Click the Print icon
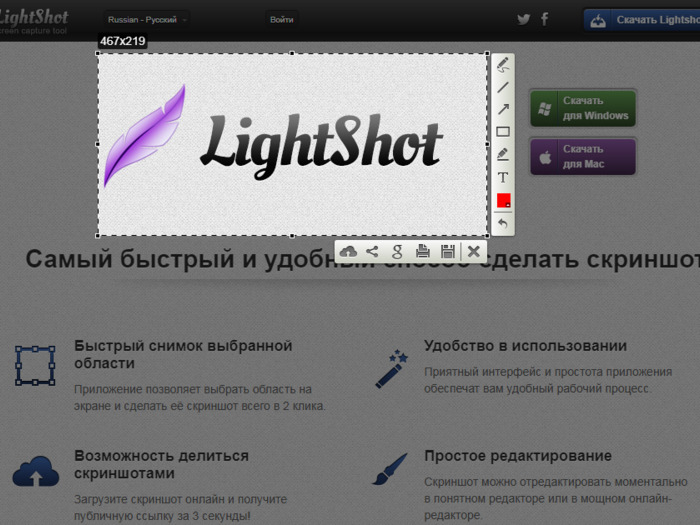The image size is (700, 525). coord(422,252)
